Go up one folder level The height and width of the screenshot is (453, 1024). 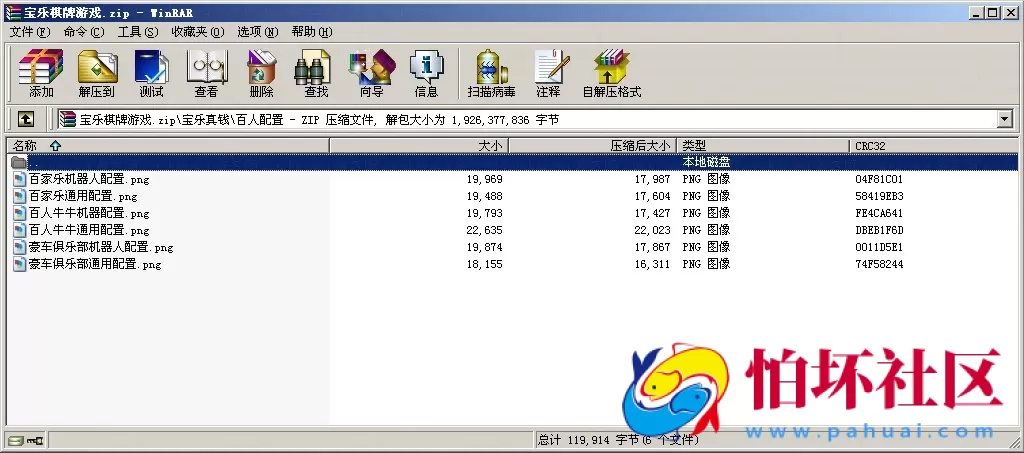tap(25, 119)
